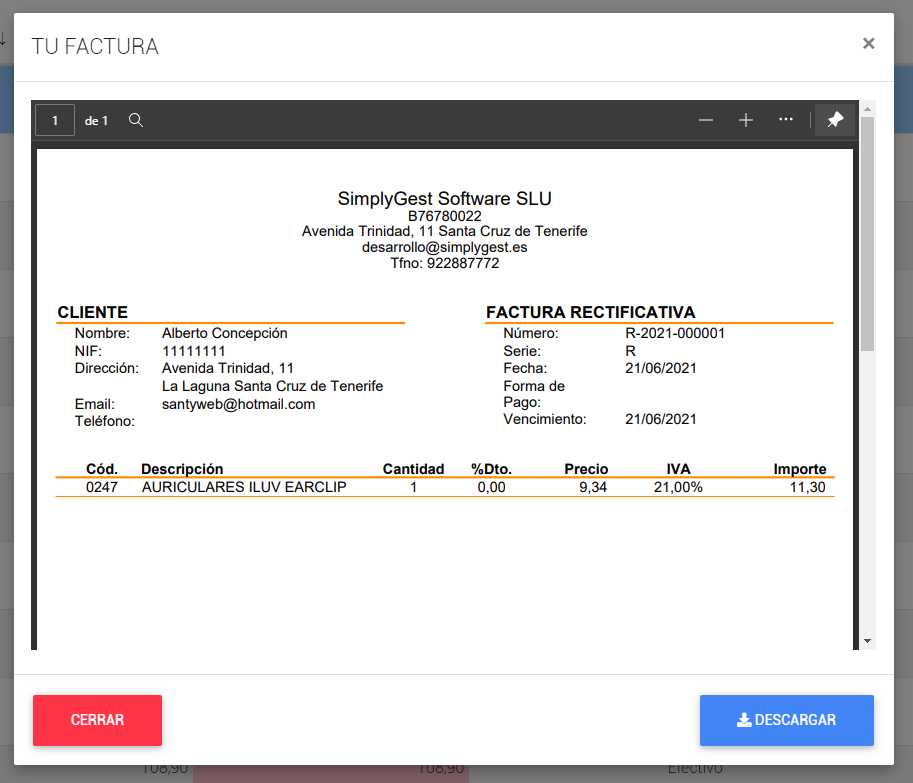Image resolution: width=913 pixels, height=783 pixels.
Task: Click the Importe value 11,30
Action: click(807, 487)
